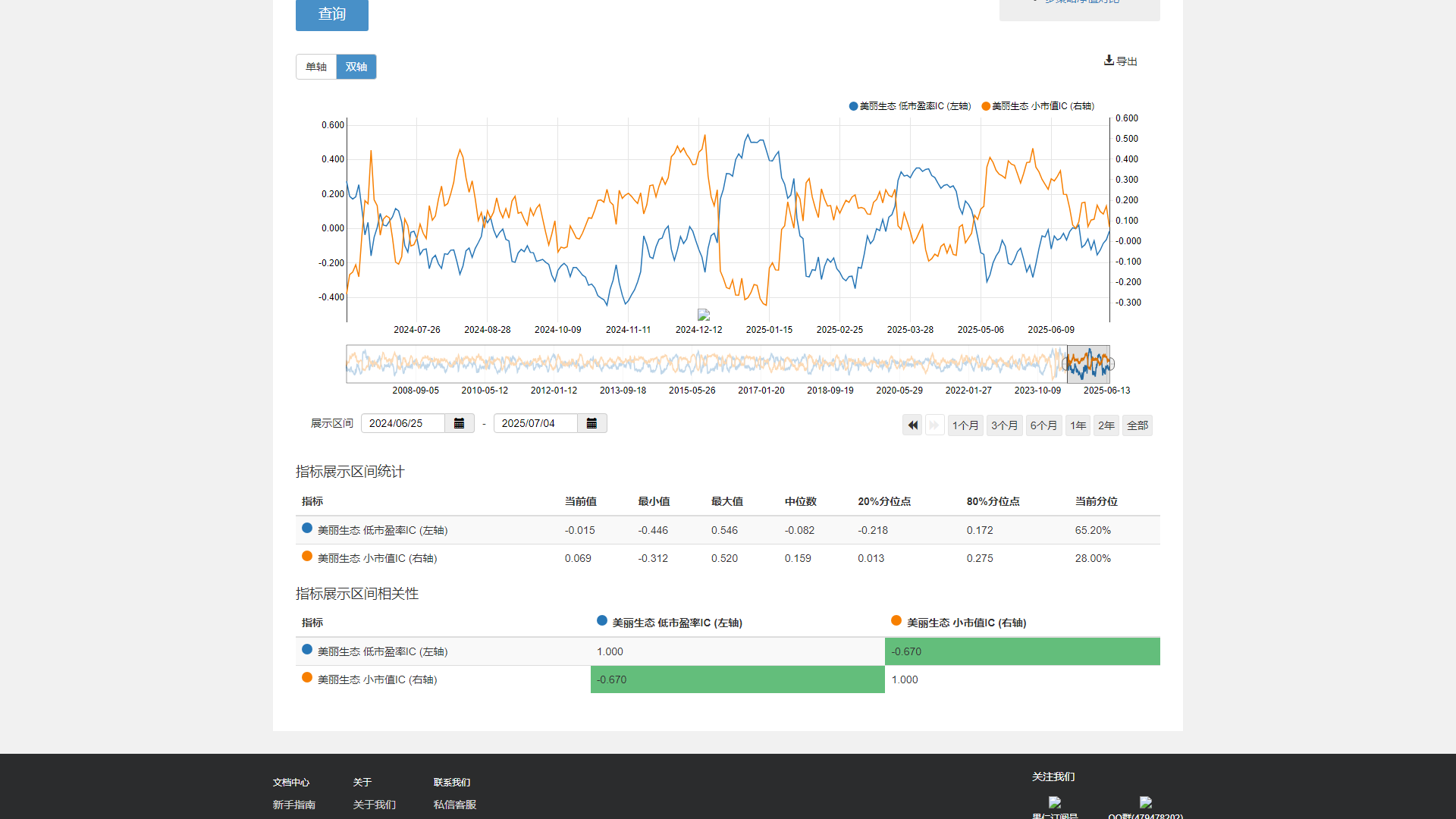This screenshot has height=819, width=1456.
Task: Click the forward range arrow button
Action: coord(934,425)
